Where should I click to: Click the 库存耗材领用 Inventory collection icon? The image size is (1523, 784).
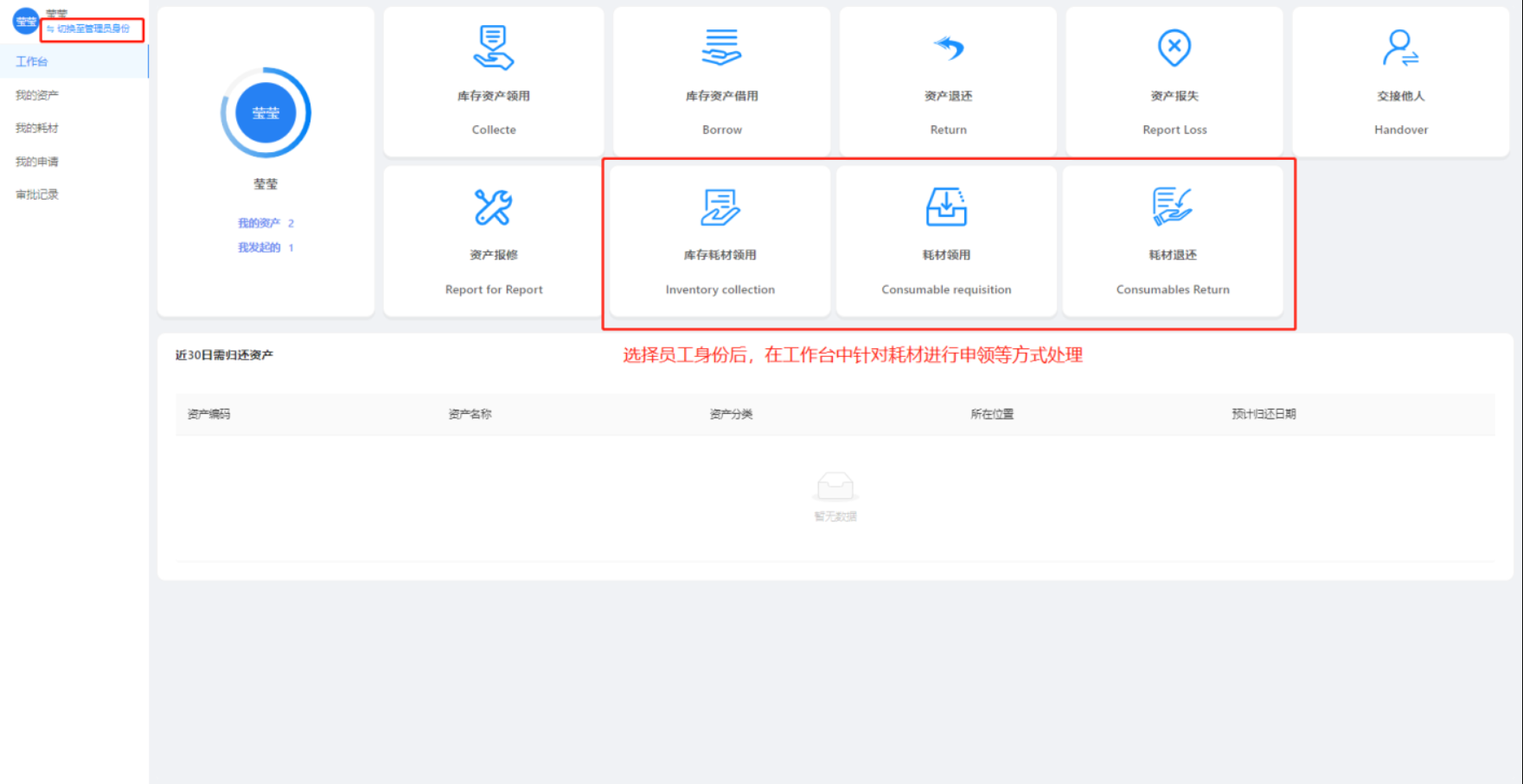[x=720, y=207]
